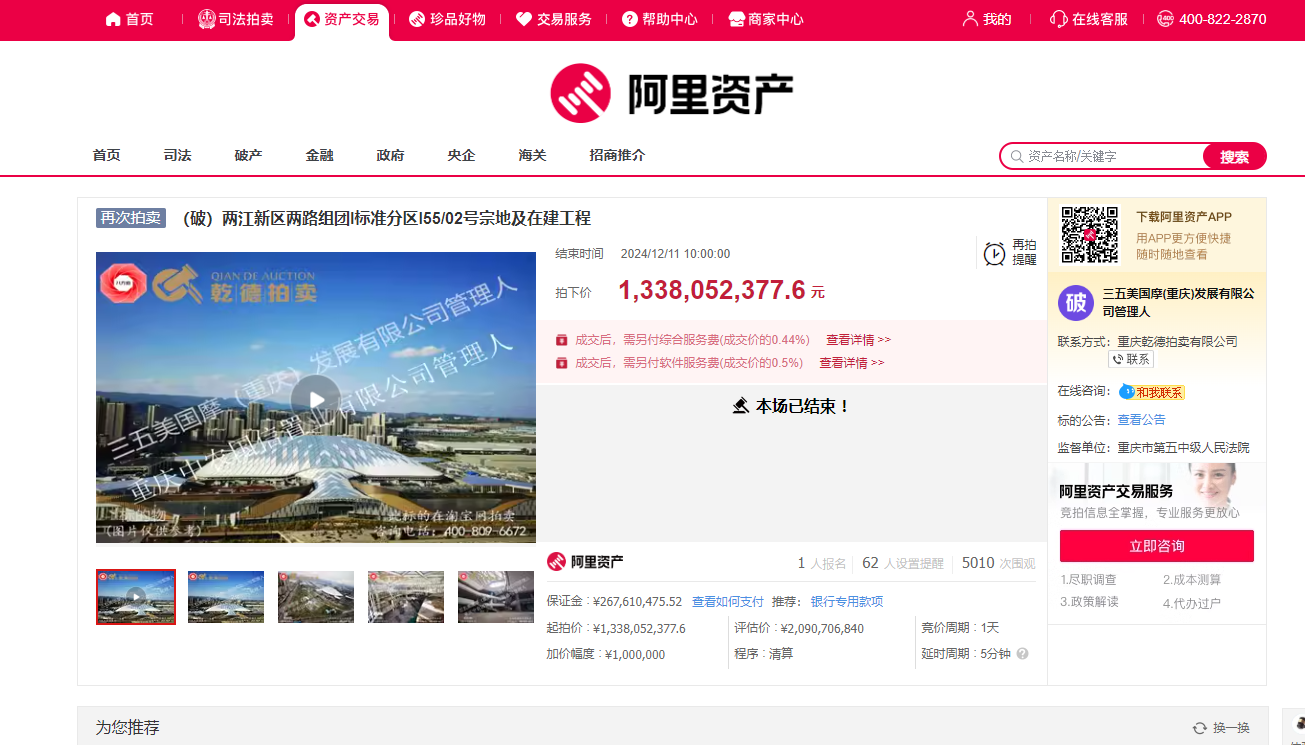
Task: Click the 我的 user profile icon
Action: click(969, 19)
